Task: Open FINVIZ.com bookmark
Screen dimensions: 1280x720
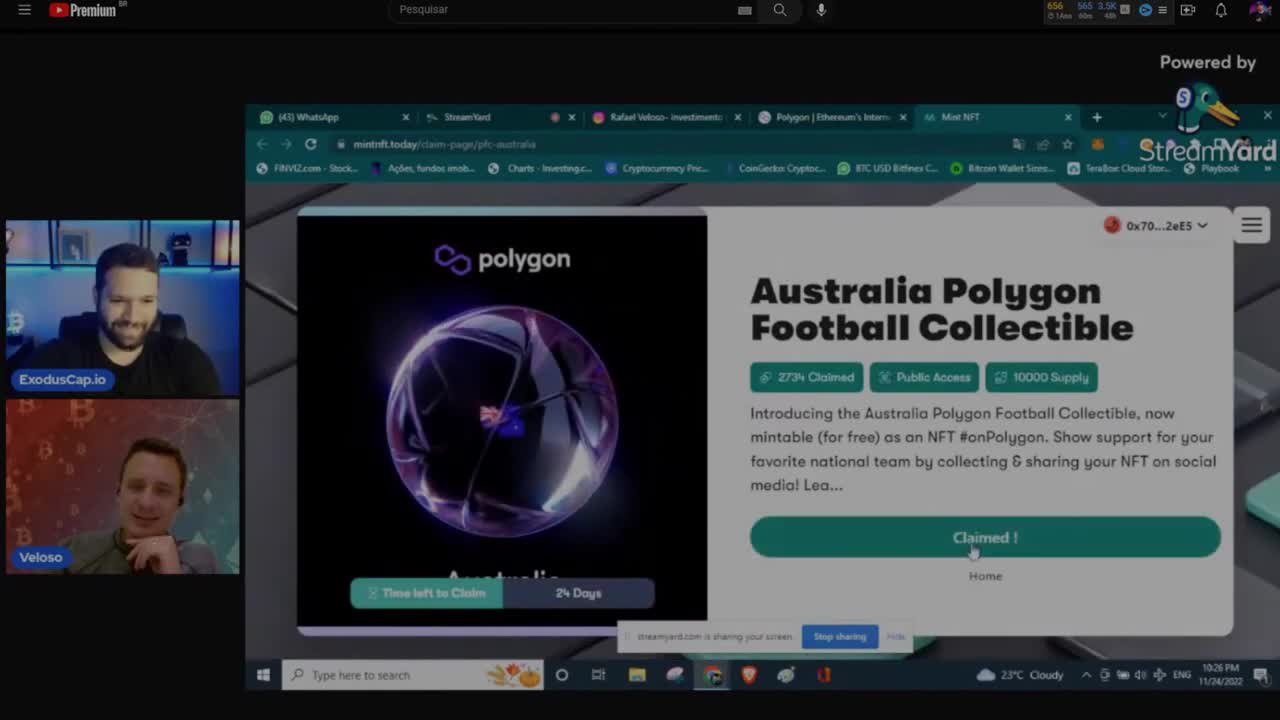Action: 306,168
